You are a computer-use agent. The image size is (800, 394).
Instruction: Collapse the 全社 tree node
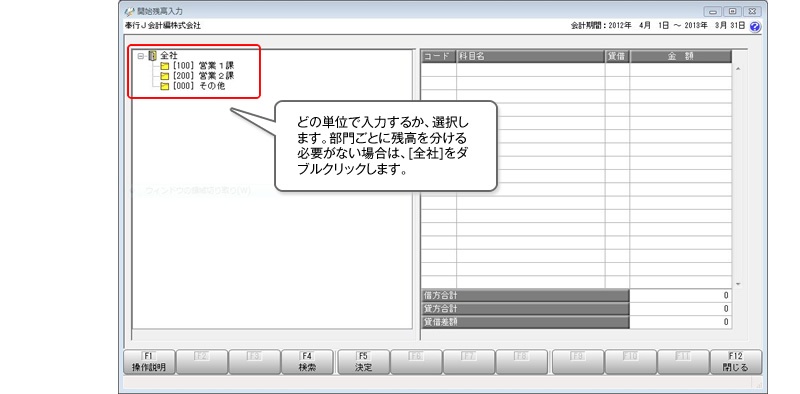click(x=140, y=56)
